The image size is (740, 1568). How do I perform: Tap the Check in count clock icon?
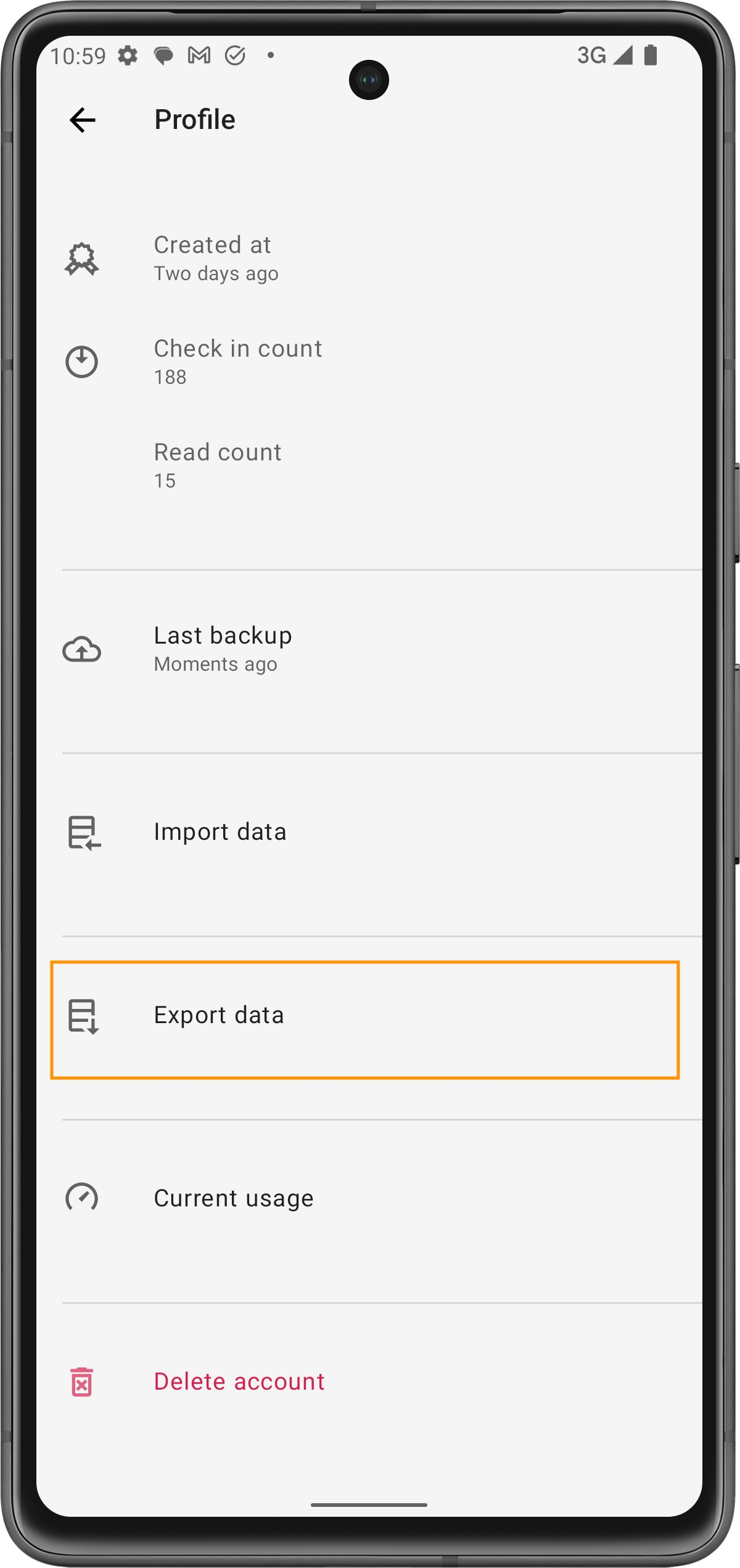point(81,362)
